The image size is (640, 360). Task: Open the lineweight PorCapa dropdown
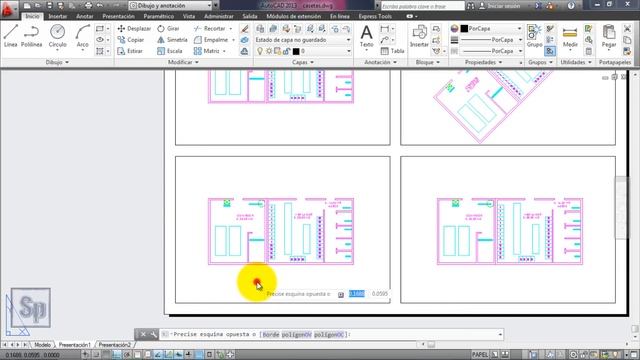coord(491,40)
